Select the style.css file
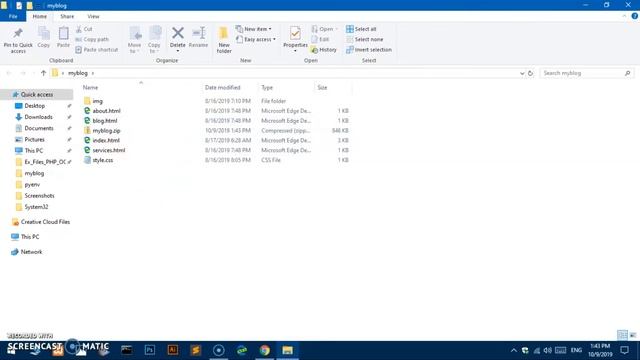This screenshot has height=360, width=640. point(98,160)
